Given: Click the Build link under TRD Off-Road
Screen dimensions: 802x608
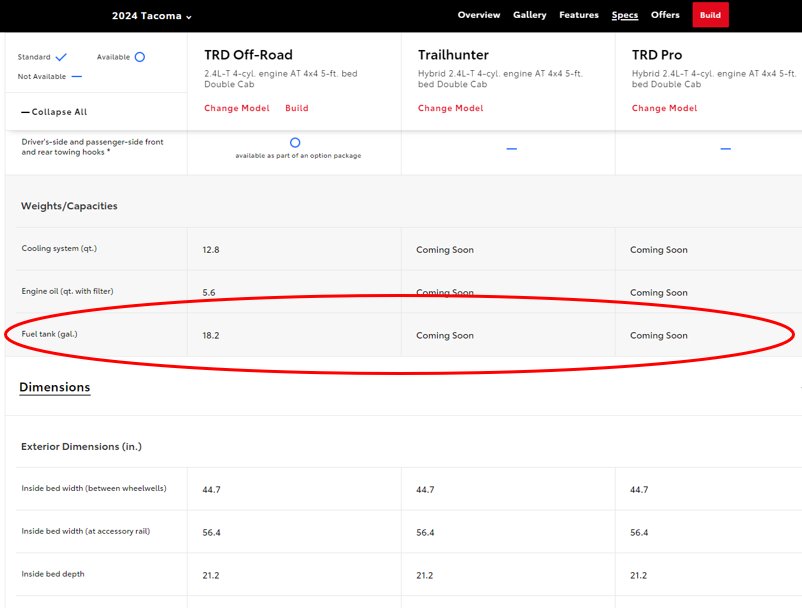Looking at the screenshot, I should pos(297,108).
